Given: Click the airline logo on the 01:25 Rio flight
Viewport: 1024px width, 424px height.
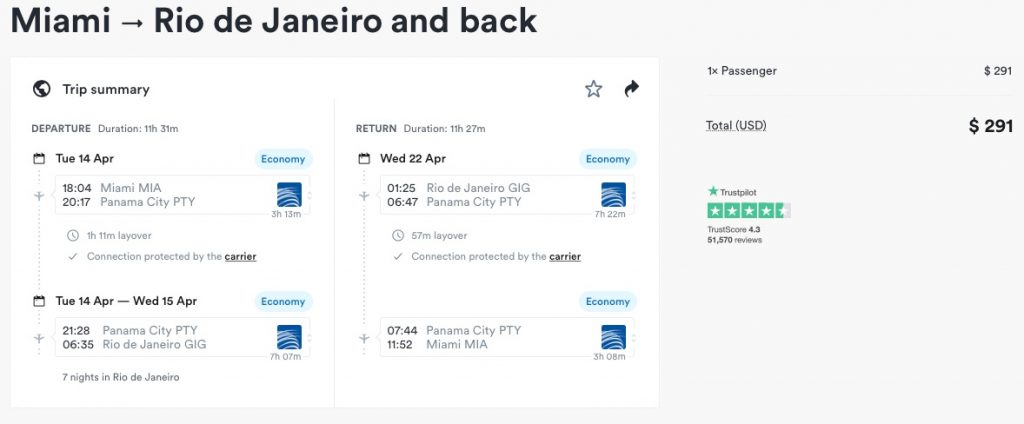Looking at the screenshot, I should pos(613,195).
